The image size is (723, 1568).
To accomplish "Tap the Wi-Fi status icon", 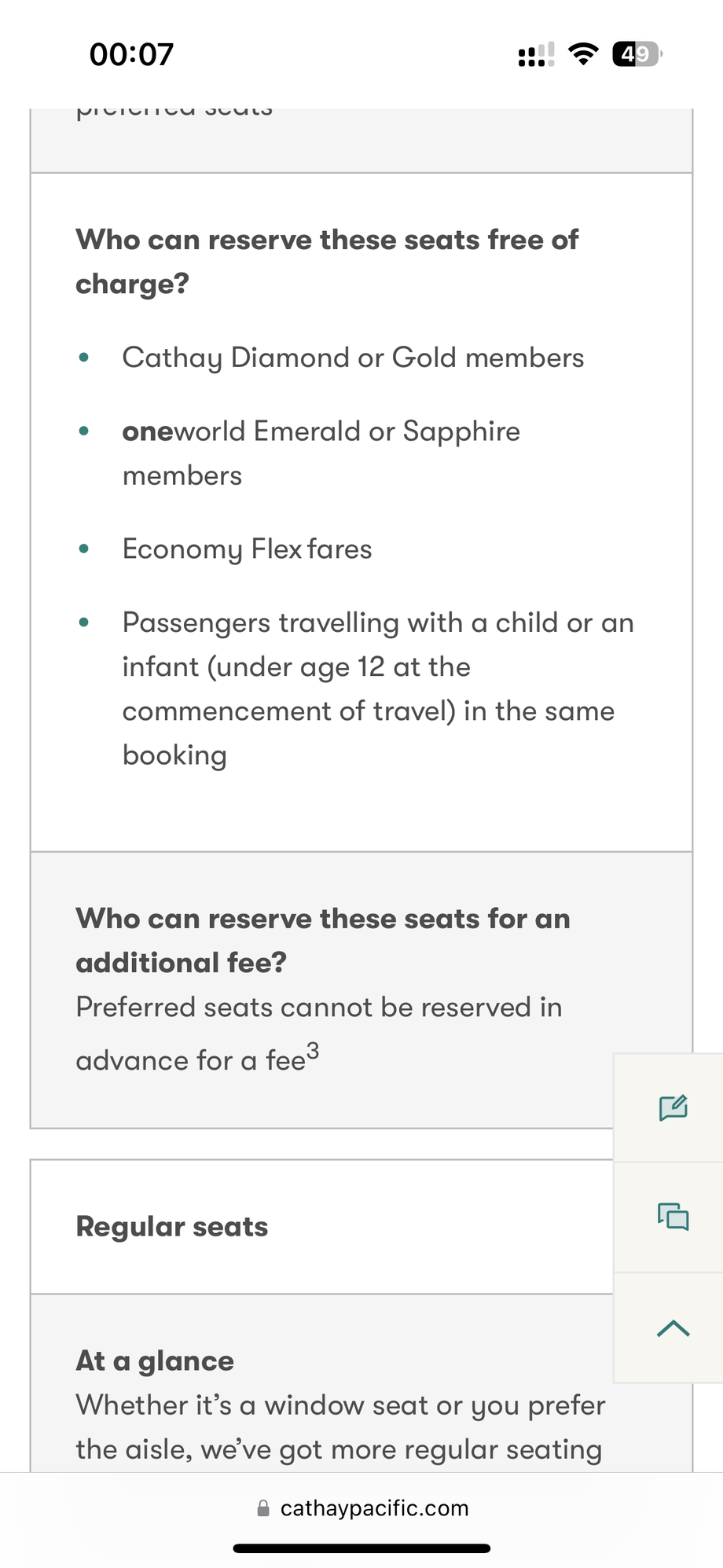I will point(582,53).
